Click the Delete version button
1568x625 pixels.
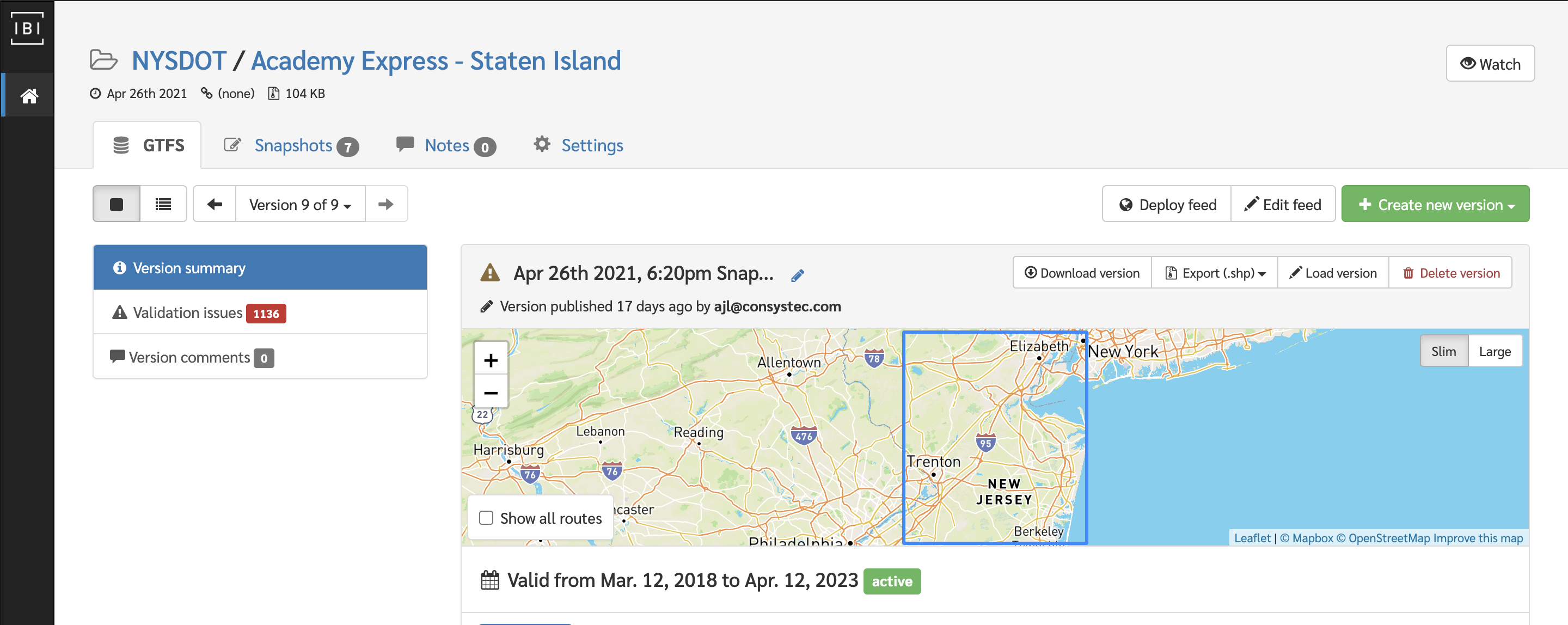click(x=1450, y=273)
